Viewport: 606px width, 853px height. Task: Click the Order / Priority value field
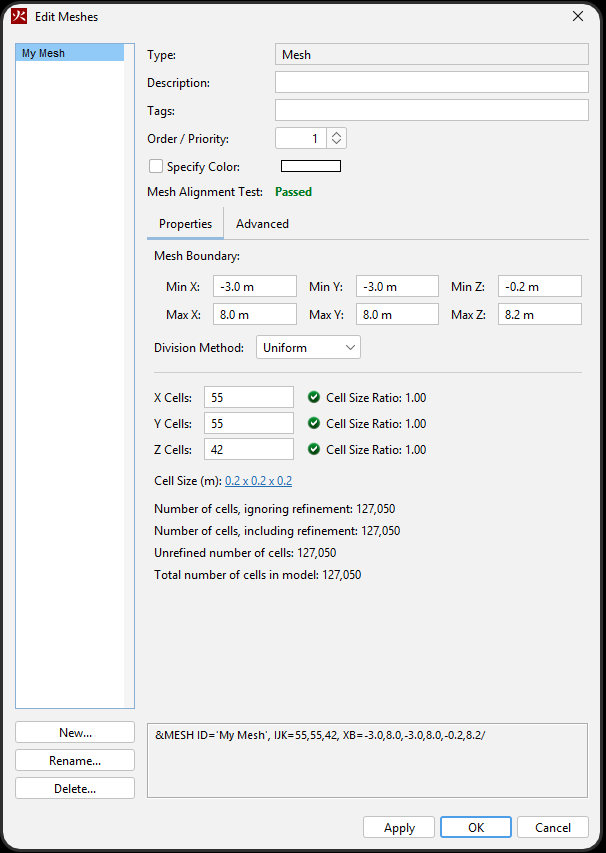coord(301,138)
